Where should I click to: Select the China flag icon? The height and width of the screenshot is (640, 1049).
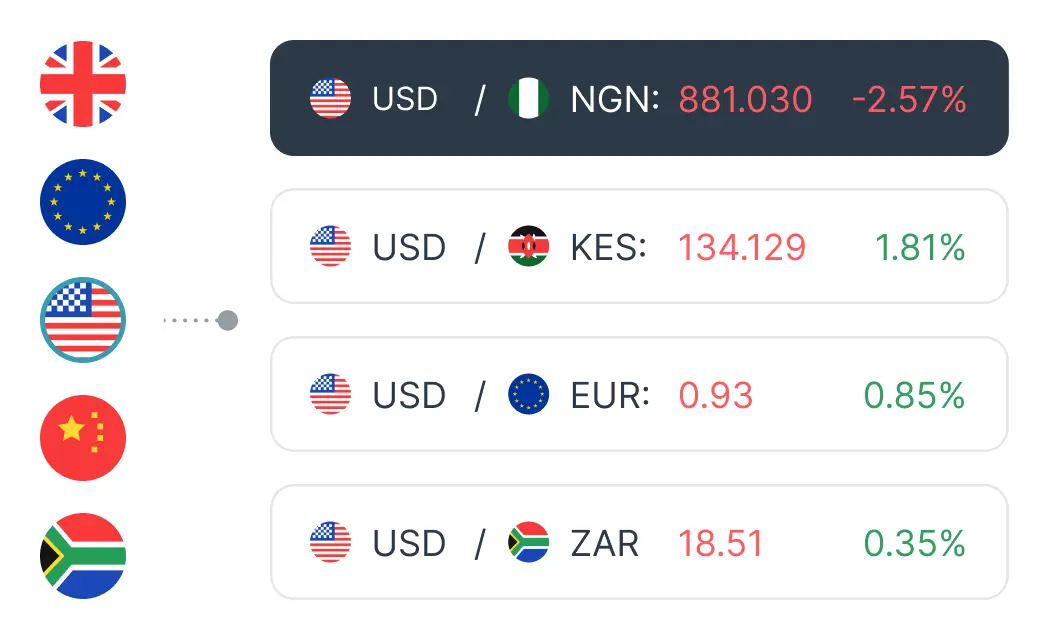click(x=83, y=438)
